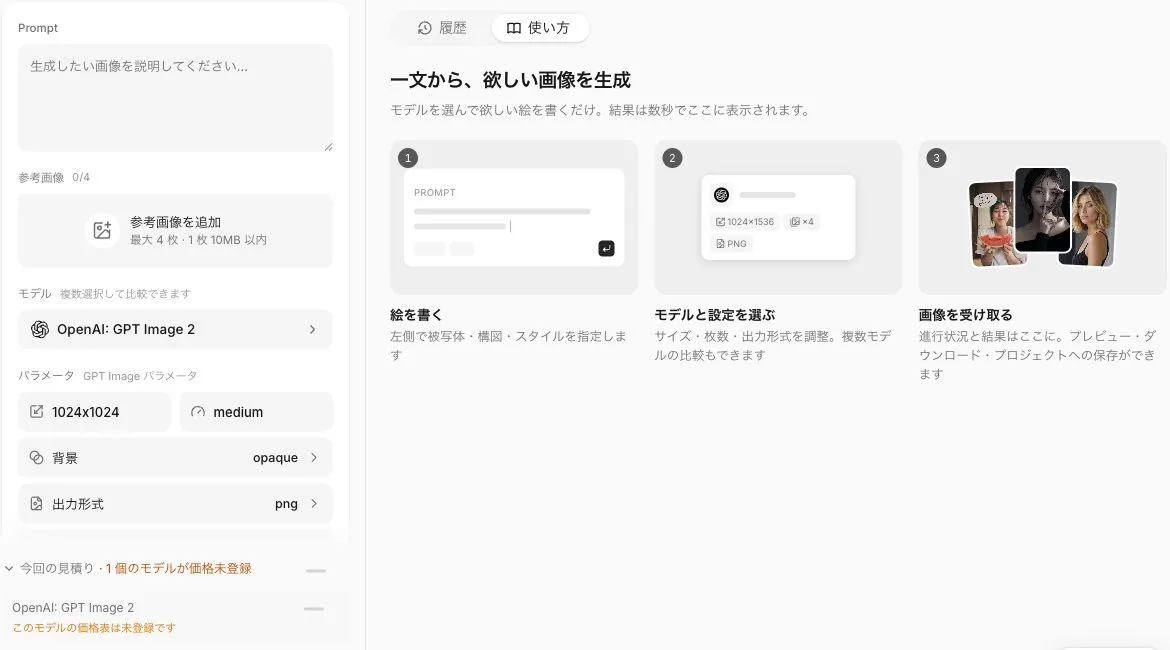Click the heading 一文から、欲しい画像を生成
1170x650 pixels.
pos(510,80)
